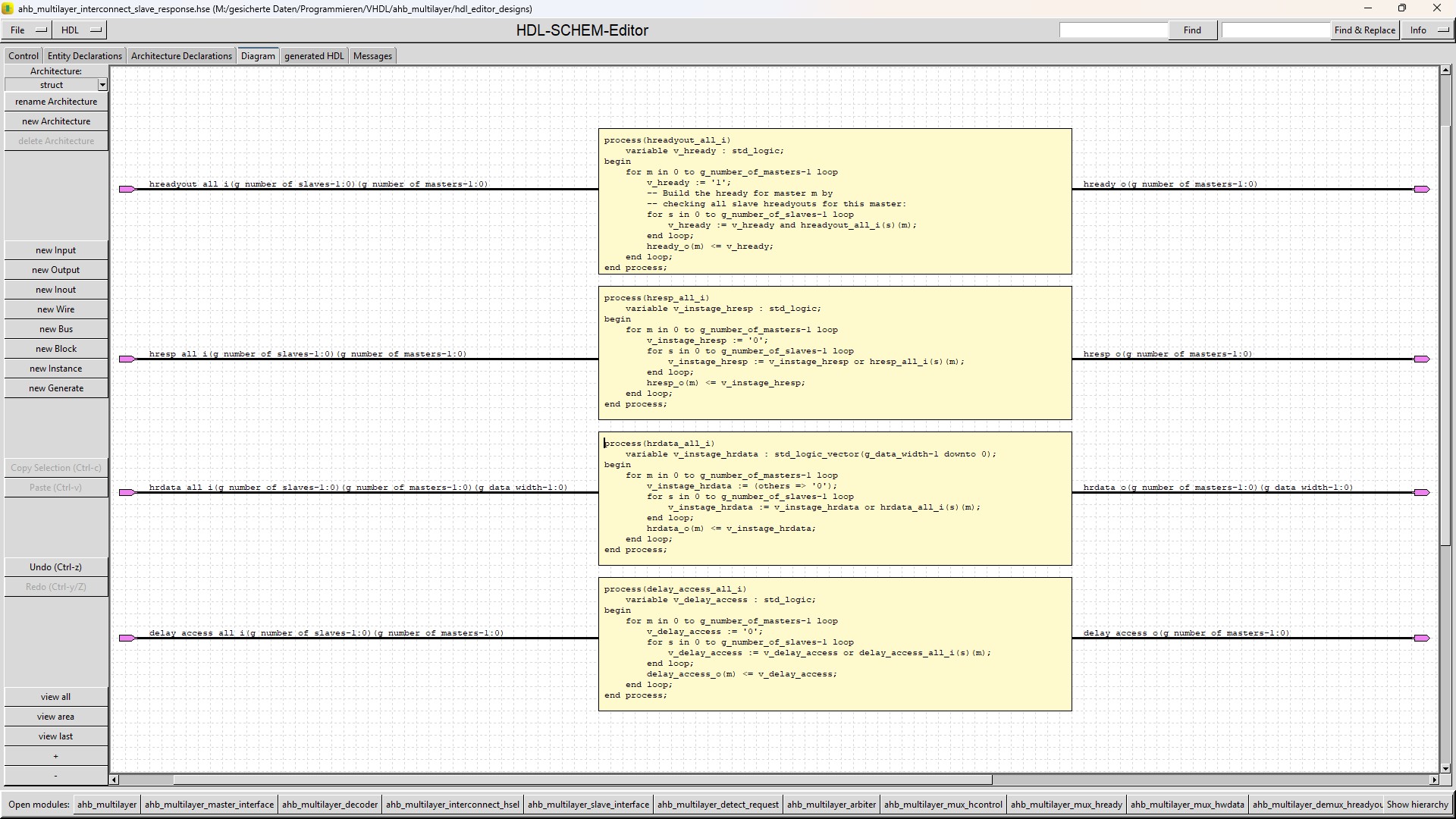Open the Info menu button
1456x819 pixels.
[1428, 30]
